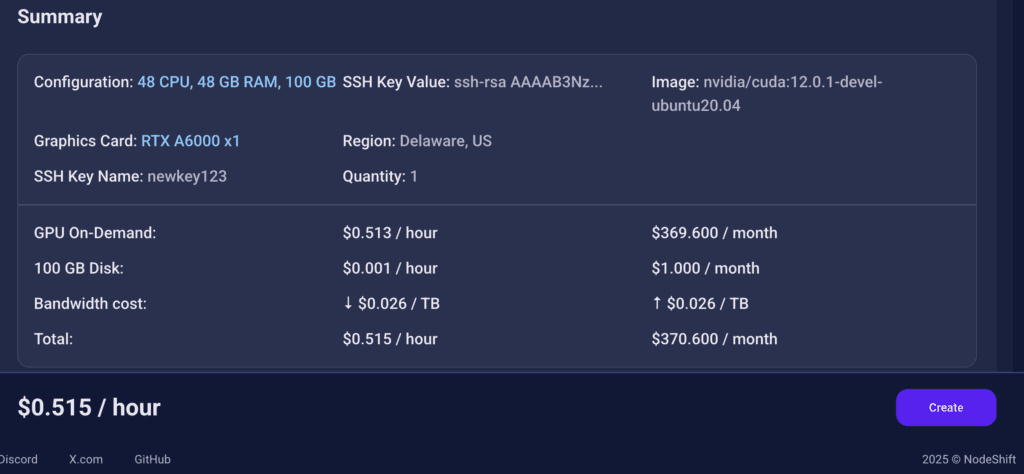The height and width of the screenshot is (474, 1024).
Task: Click the Quantity value 1
Action: click(413, 176)
